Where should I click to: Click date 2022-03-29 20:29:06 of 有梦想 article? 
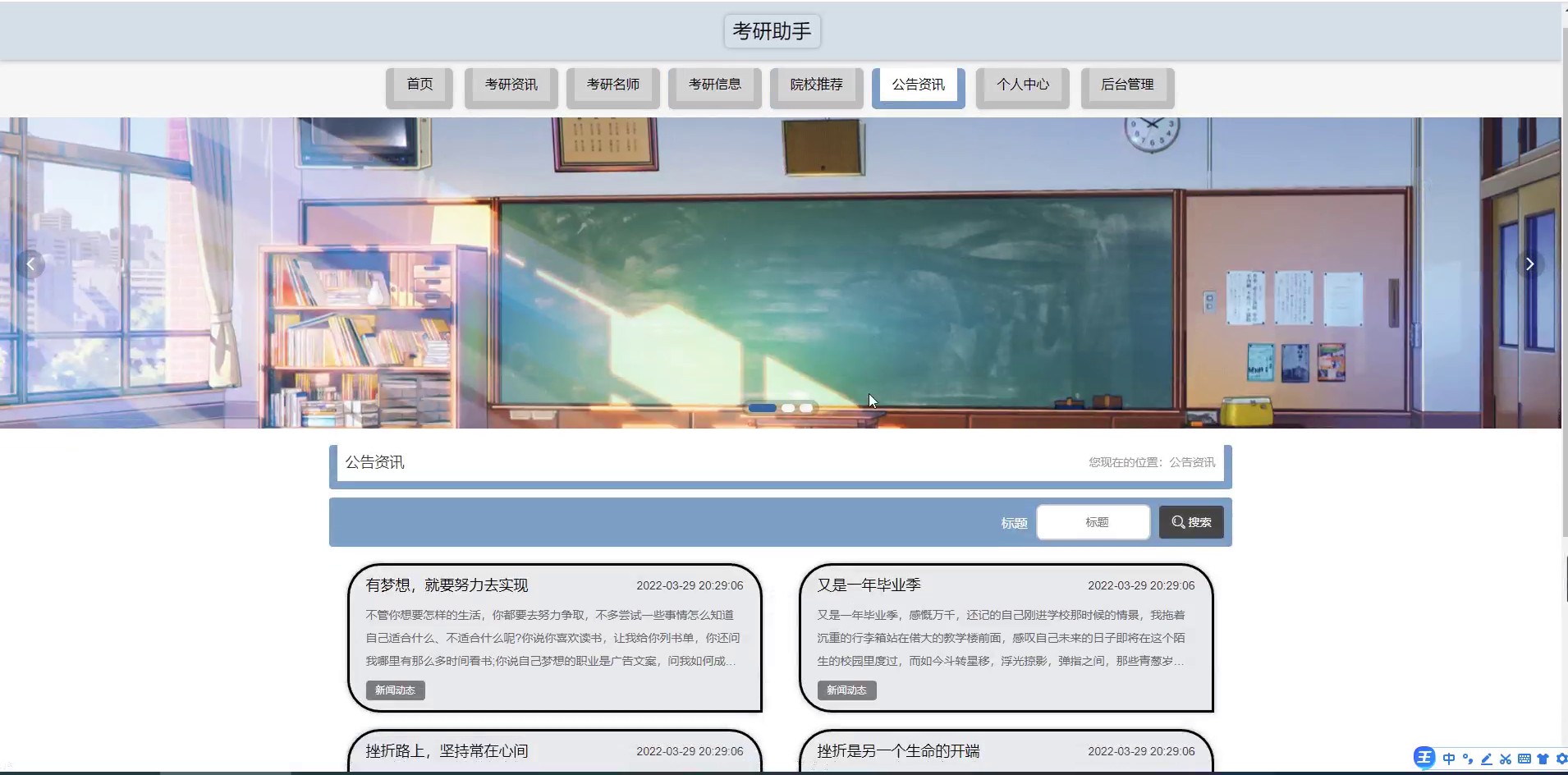tap(690, 585)
